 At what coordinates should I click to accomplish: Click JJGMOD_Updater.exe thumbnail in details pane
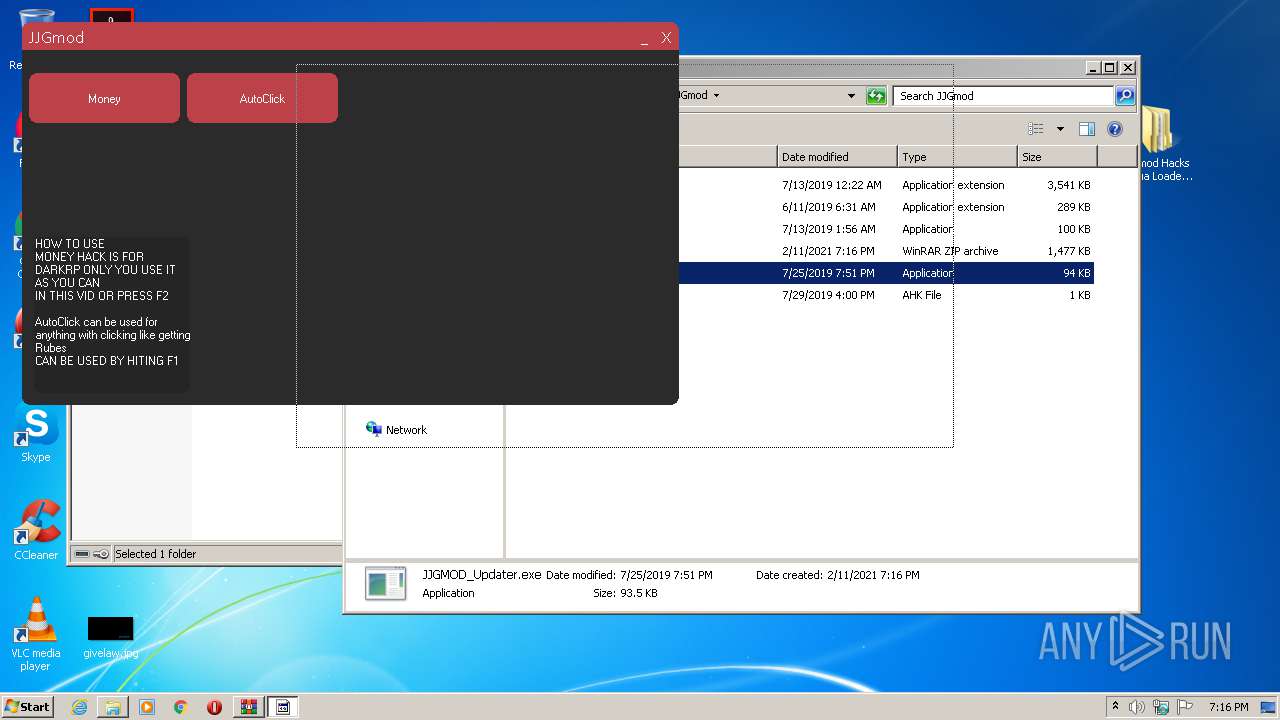pos(386,583)
